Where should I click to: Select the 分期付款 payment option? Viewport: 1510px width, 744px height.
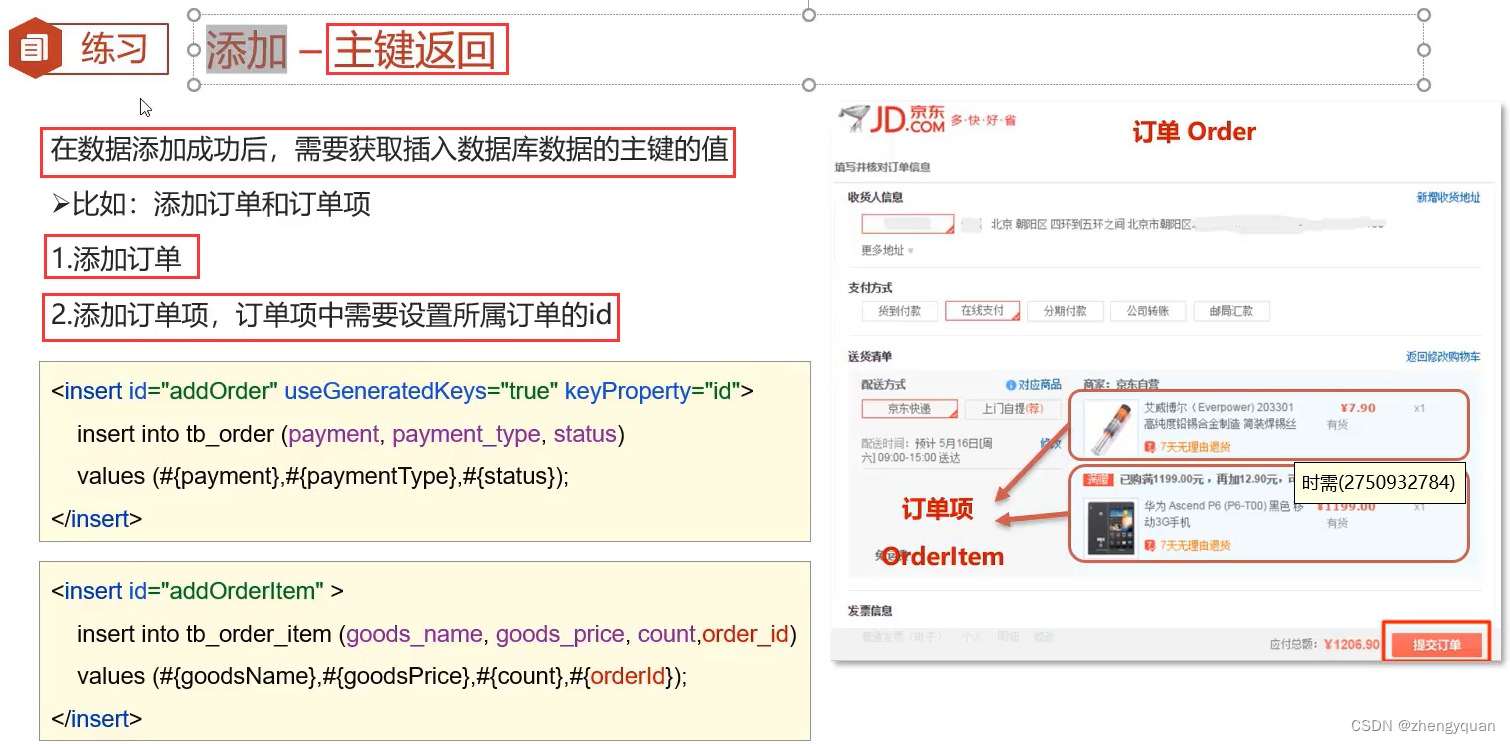(1065, 311)
